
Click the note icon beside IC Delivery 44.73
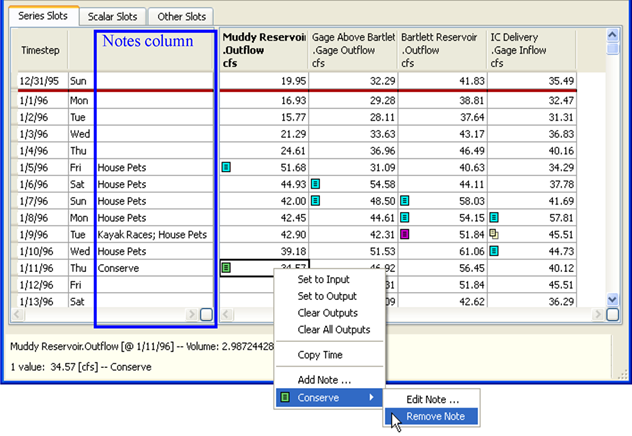point(494,252)
